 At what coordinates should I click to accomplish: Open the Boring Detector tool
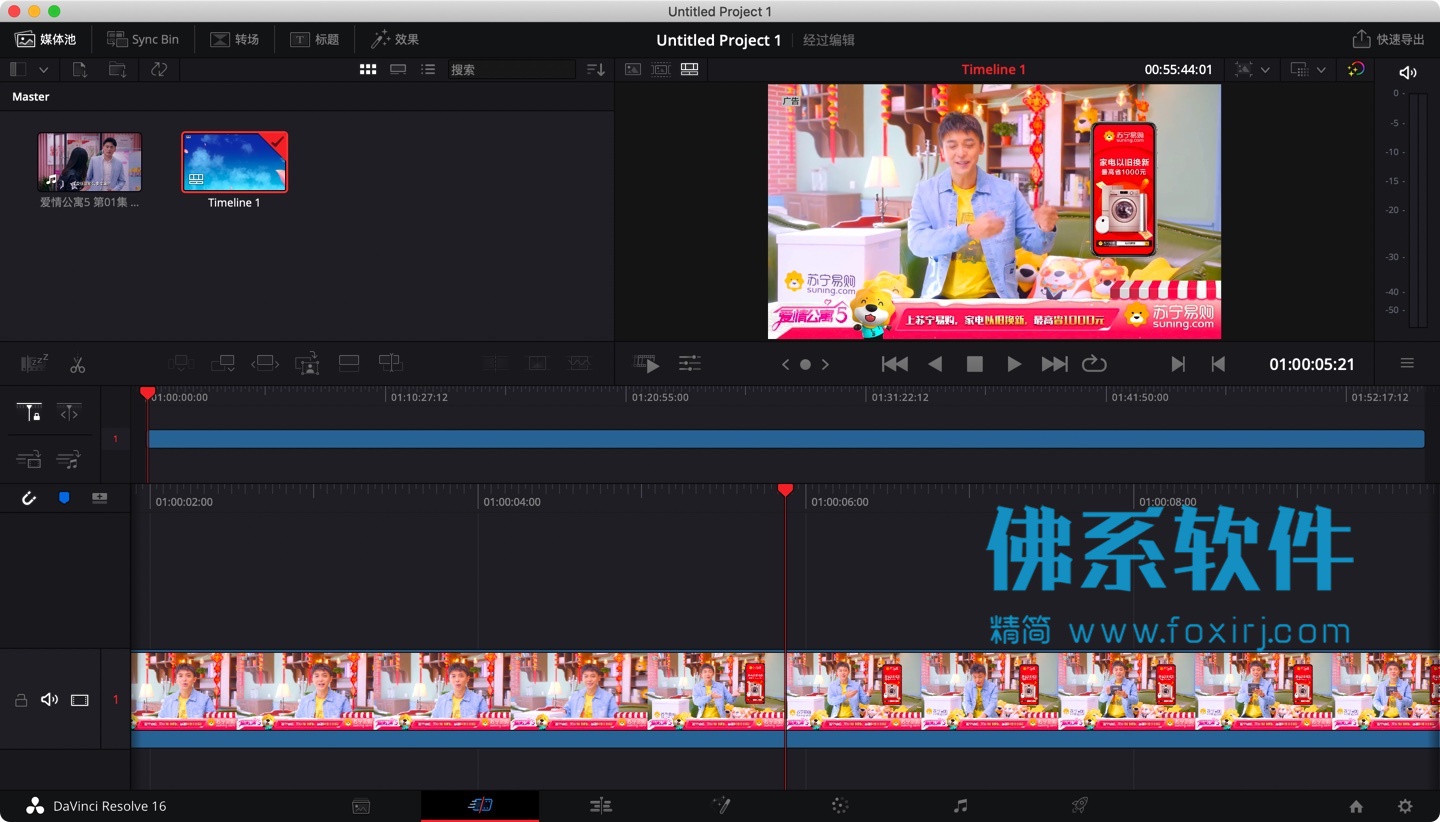(x=34, y=364)
